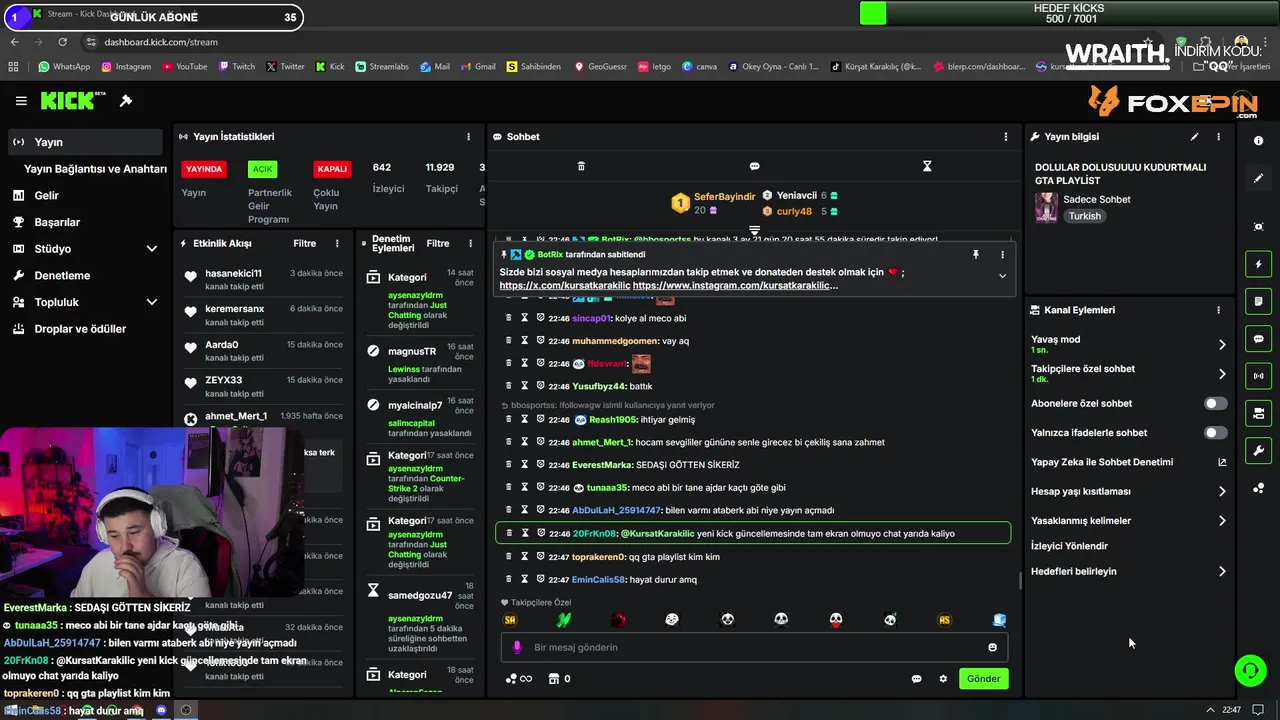Toggle the channel actions icon in right toolbar

pyautogui.click(x=1258, y=413)
